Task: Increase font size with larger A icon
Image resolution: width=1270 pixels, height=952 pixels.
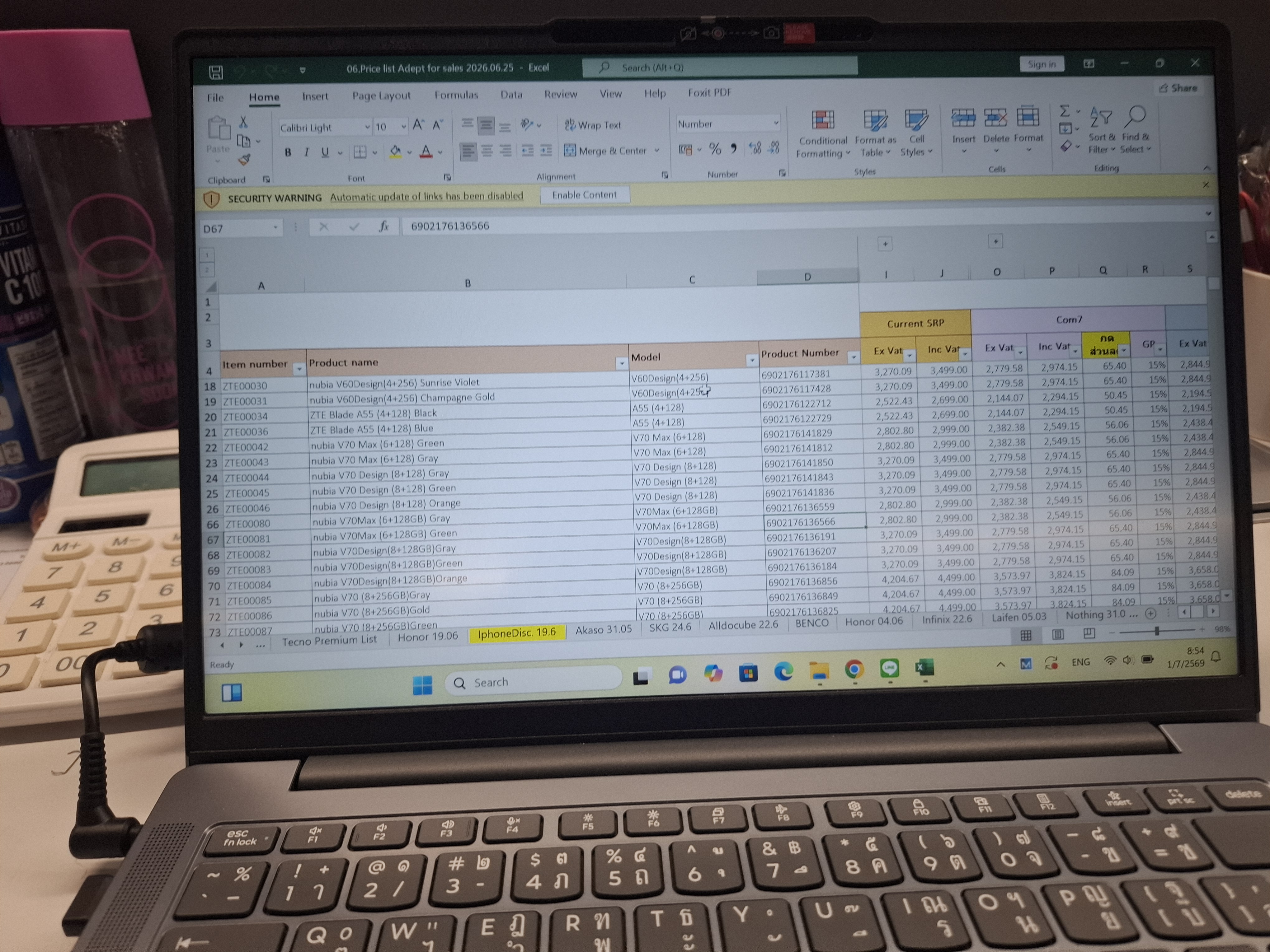Action: coord(419,125)
